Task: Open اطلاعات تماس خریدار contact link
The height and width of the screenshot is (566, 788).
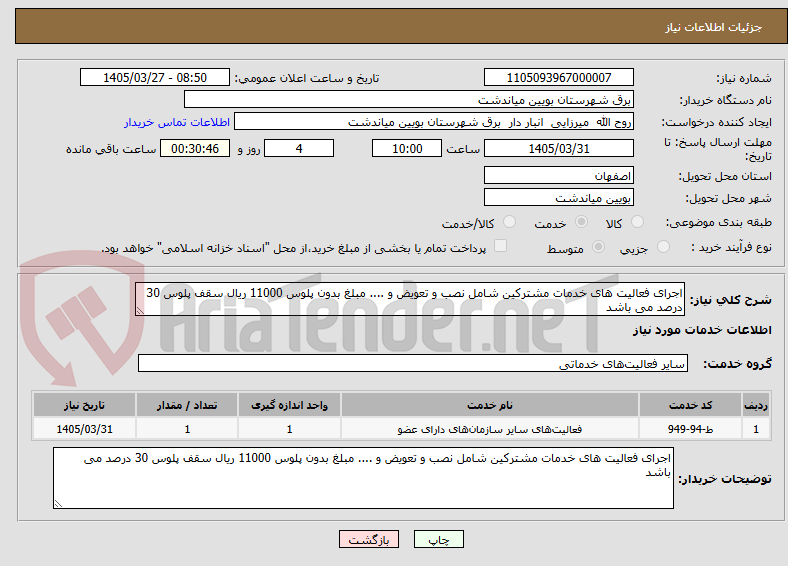Action: 177,122
